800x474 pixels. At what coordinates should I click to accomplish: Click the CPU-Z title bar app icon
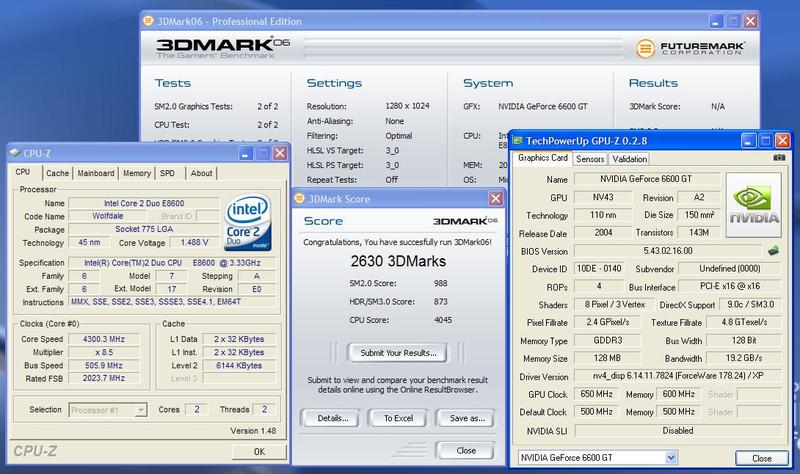click(15, 153)
